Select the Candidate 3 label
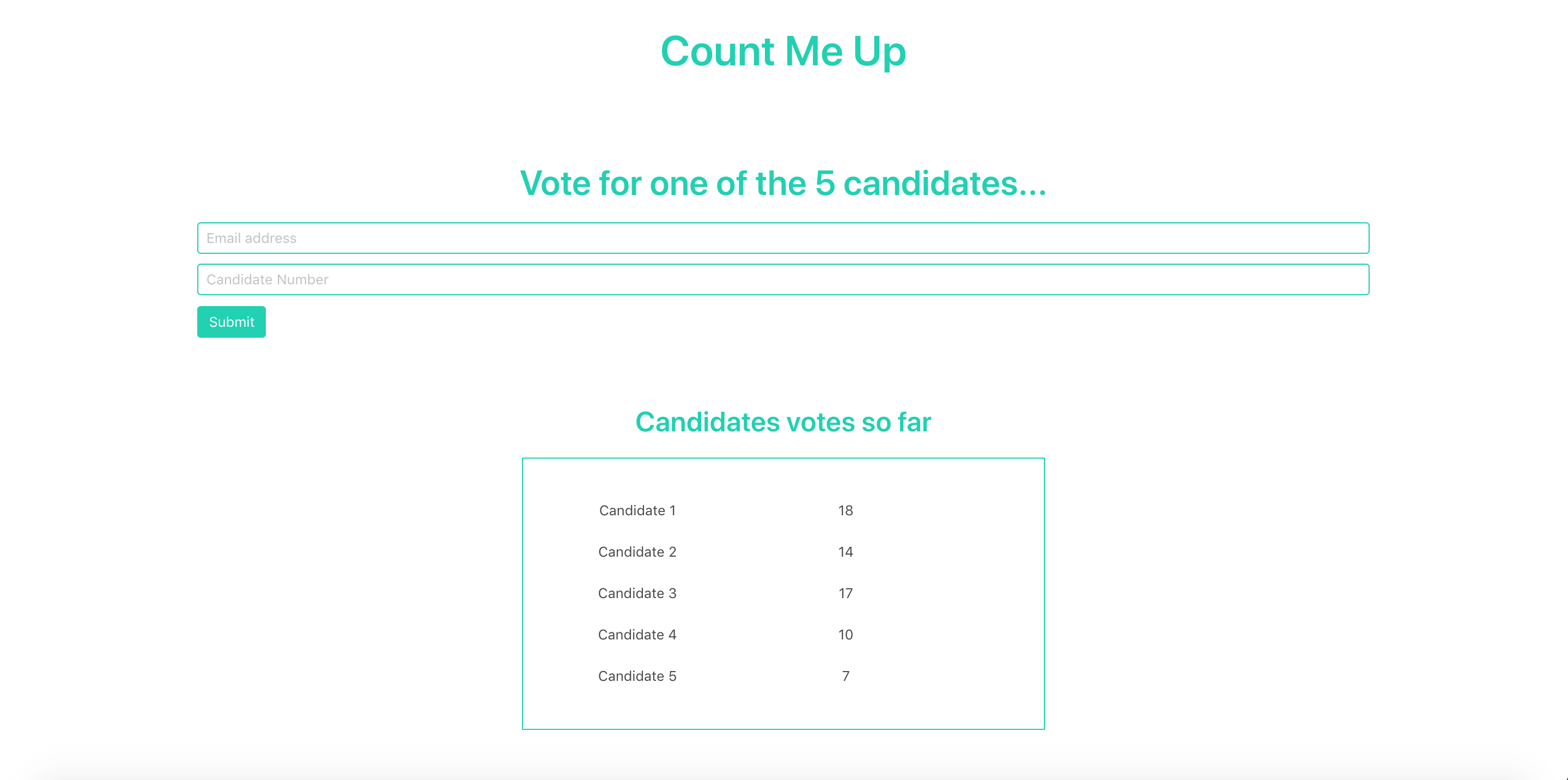This screenshot has height=780, width=1568. tap(637, 593)
